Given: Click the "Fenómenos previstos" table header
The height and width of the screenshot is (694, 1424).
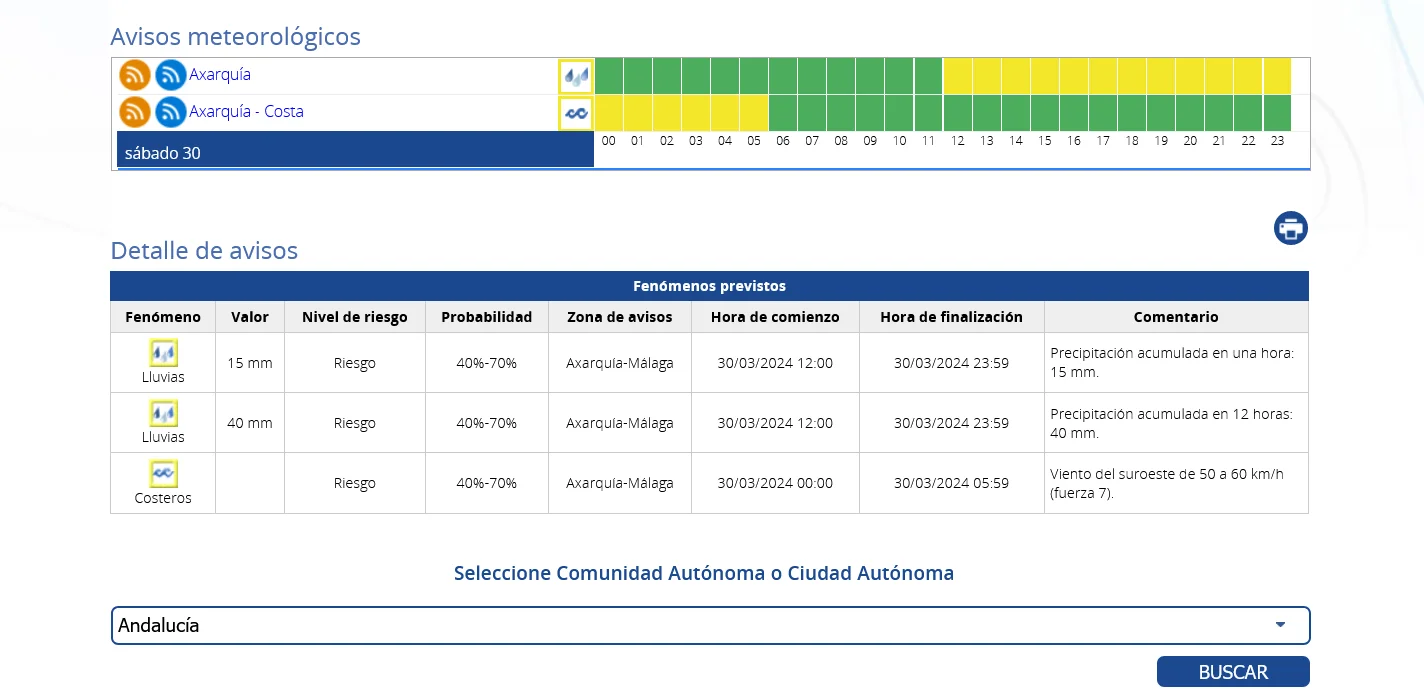Looking at the screenshot, I should (x=709, y=286).
